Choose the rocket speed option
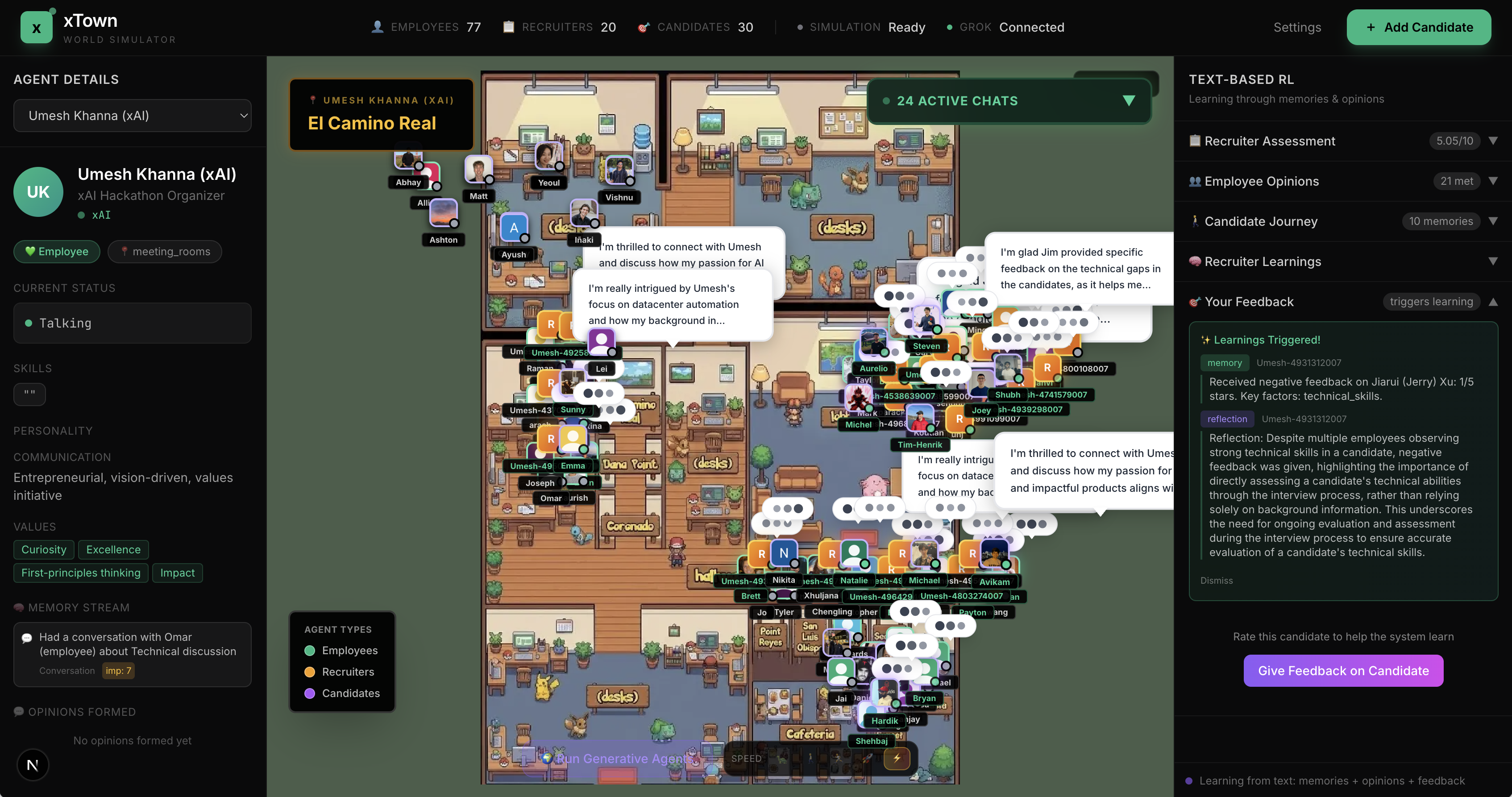 [x=868, y=759]
